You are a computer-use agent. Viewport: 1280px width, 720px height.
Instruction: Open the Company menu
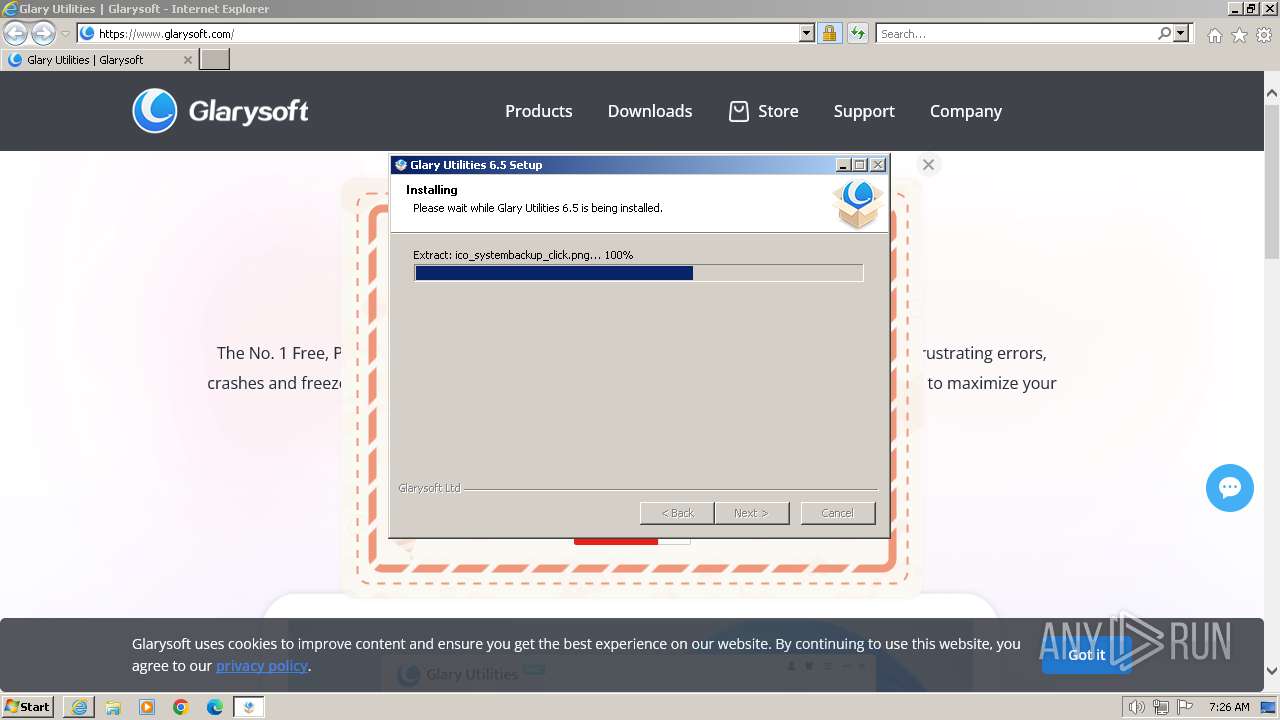tap(965, 111)
